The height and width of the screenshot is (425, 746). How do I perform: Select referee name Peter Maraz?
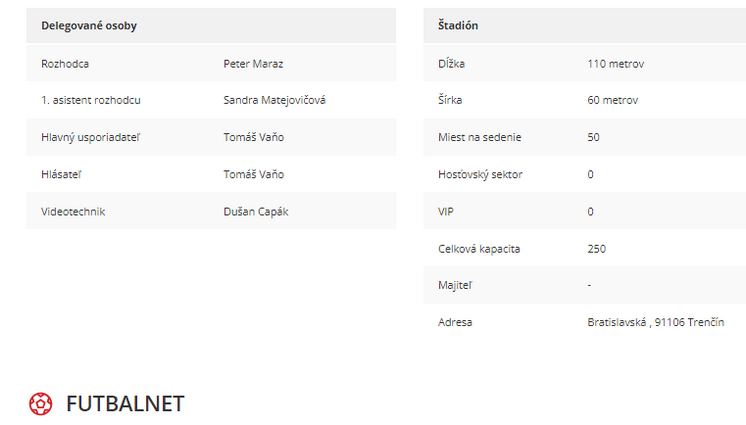(253, 64)
